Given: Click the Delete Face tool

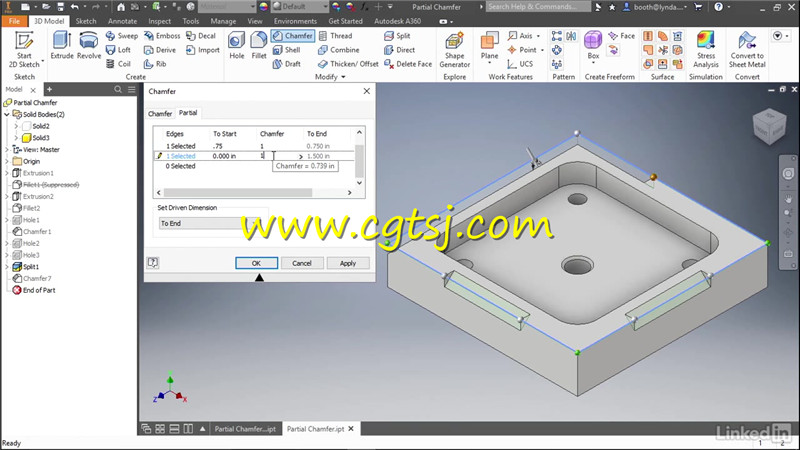Looking at the screenshot, I should [x=408, y=64].
